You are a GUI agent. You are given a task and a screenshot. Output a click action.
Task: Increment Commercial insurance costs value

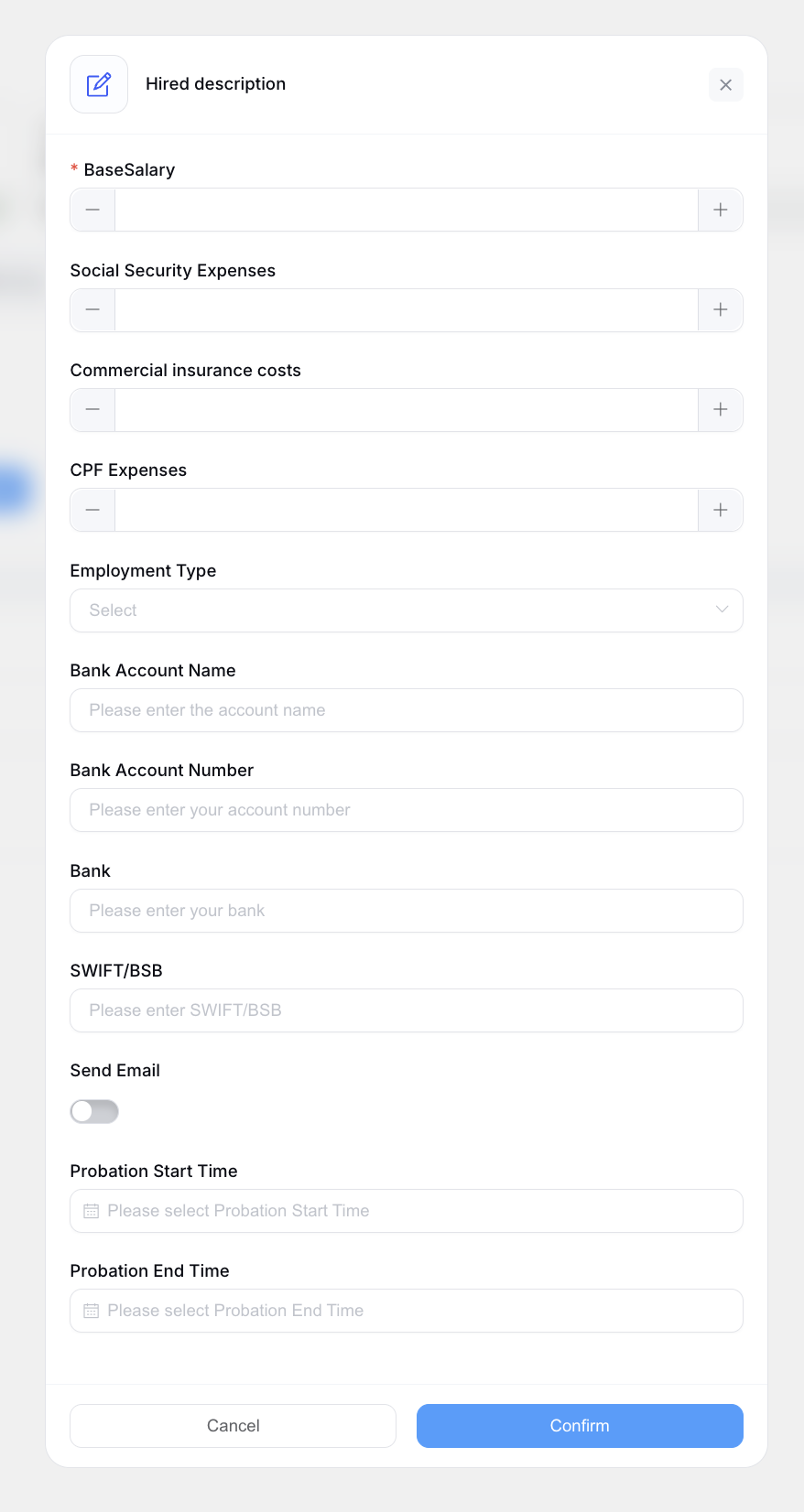click(x=721, y=410)
